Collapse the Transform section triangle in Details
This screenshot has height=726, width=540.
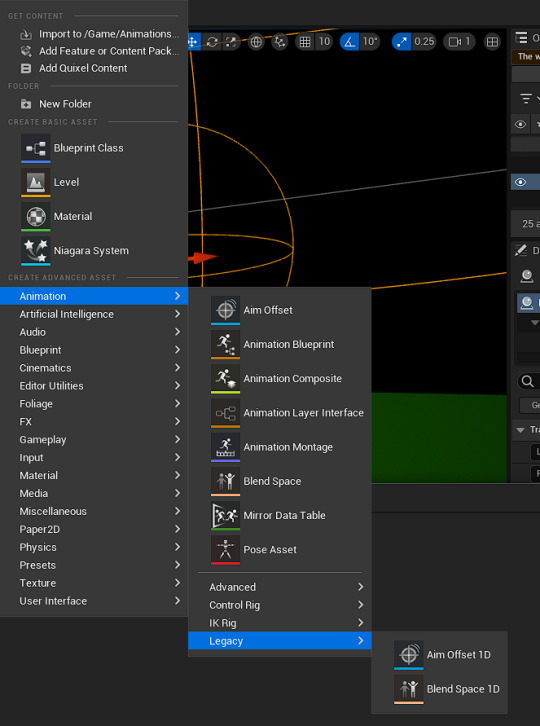[521, 431]
